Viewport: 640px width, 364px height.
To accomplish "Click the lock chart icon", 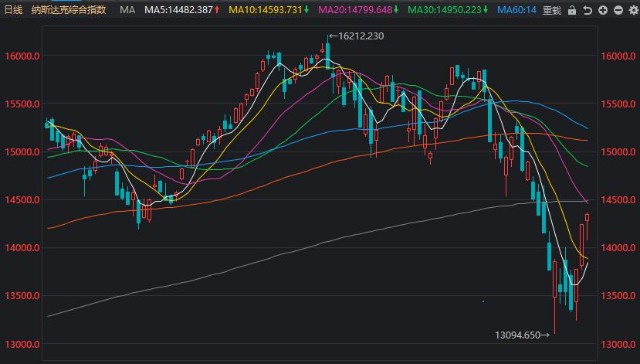I will (x=572, y=10).
